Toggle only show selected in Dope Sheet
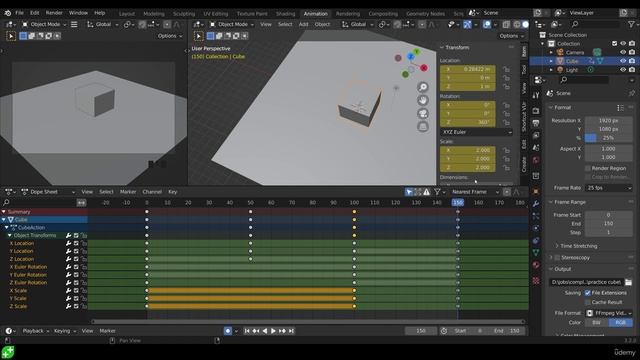This screenshot has width=640, height=360. [409, 192]
